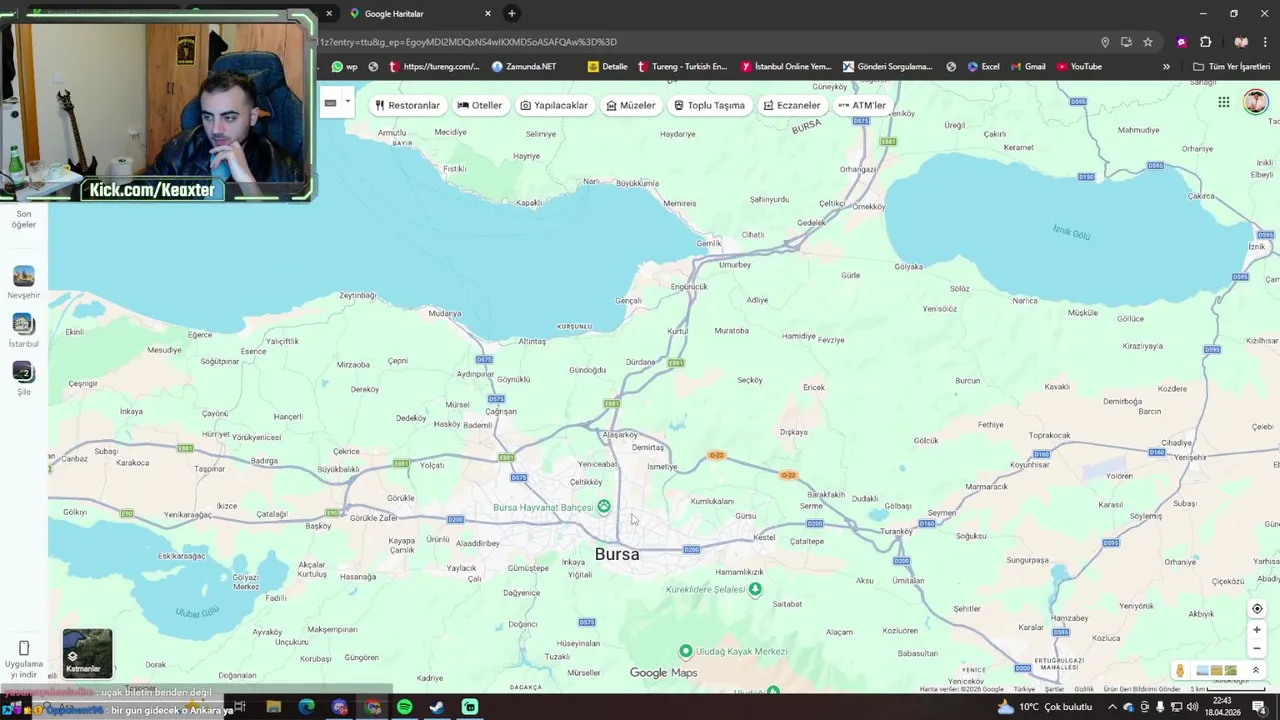Open İstanbul Online Yemek bookmark
This screenshot has width=1280, height=720.
[786, 67]
